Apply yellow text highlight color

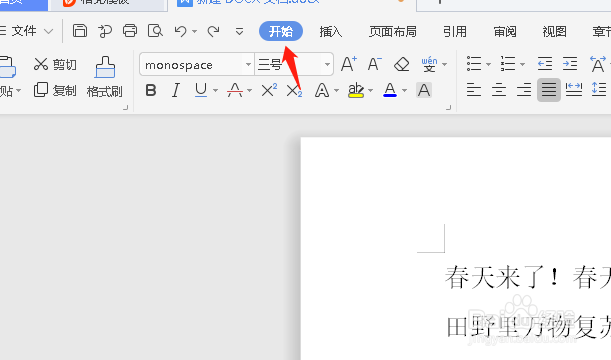coord(356,90)
